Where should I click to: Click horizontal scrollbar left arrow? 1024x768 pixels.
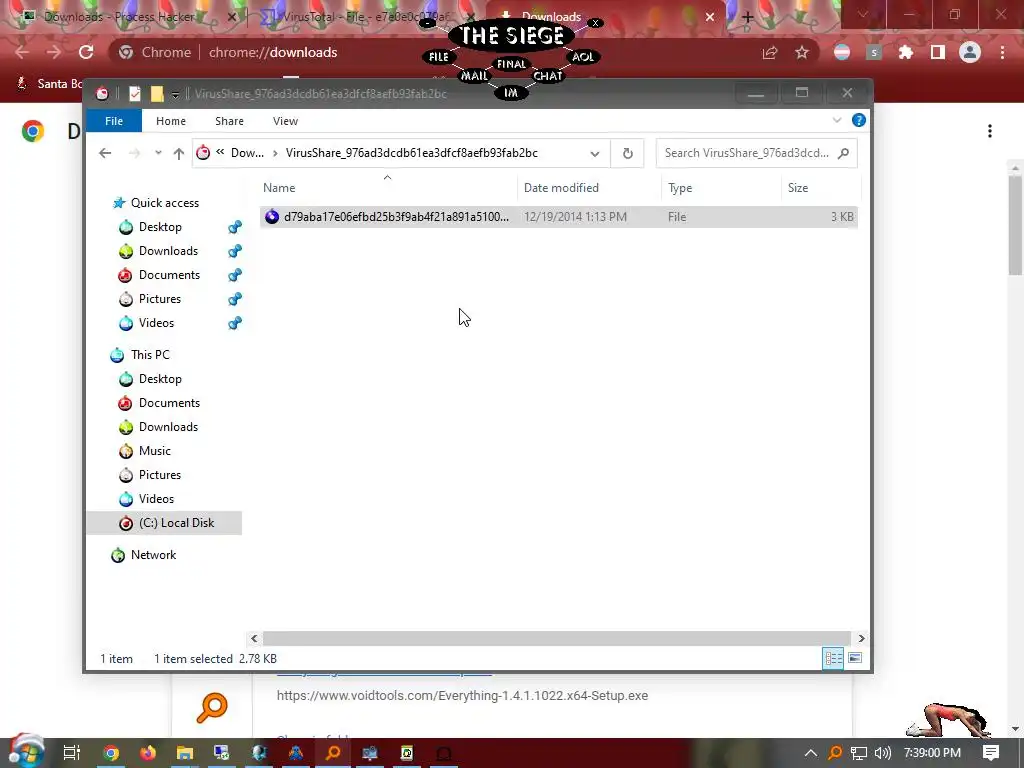point(254,638)
